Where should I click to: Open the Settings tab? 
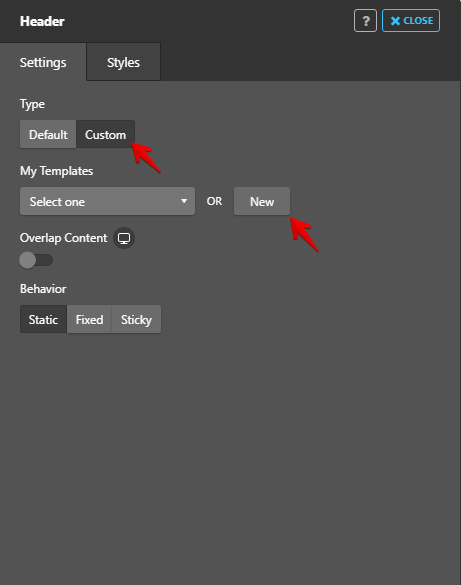[43, 62]
